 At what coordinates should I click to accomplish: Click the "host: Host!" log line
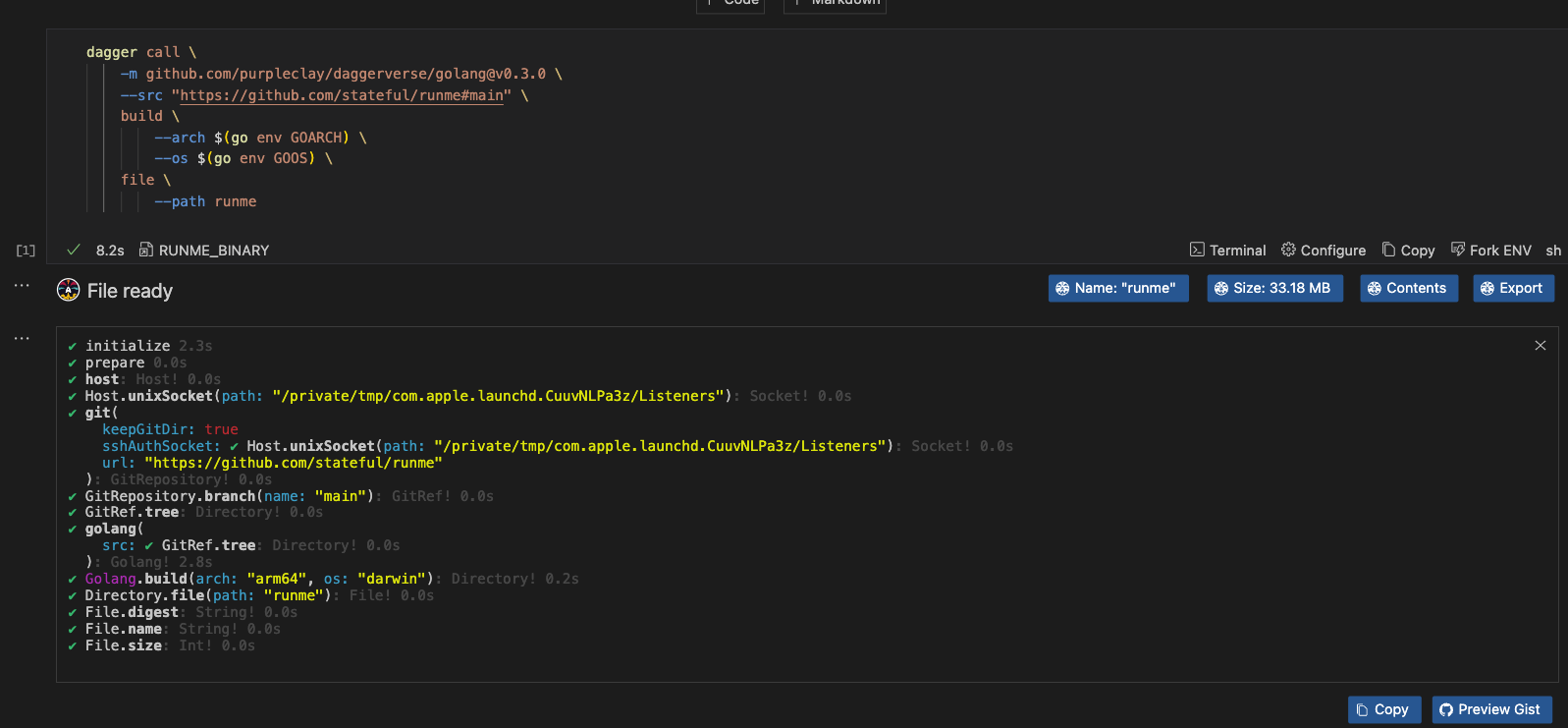click(144, 379)
